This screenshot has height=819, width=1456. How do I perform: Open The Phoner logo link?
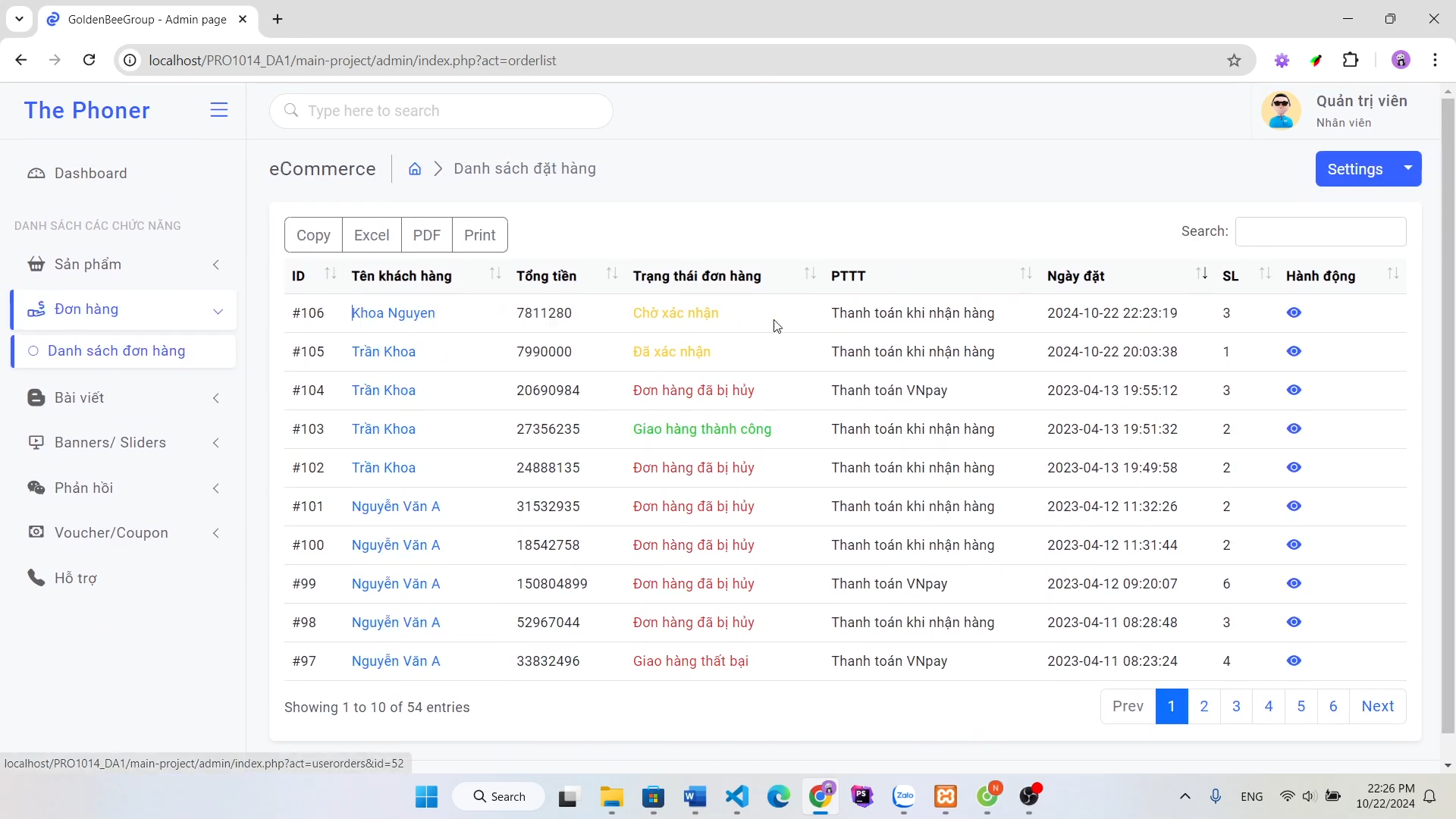[87, 111]
